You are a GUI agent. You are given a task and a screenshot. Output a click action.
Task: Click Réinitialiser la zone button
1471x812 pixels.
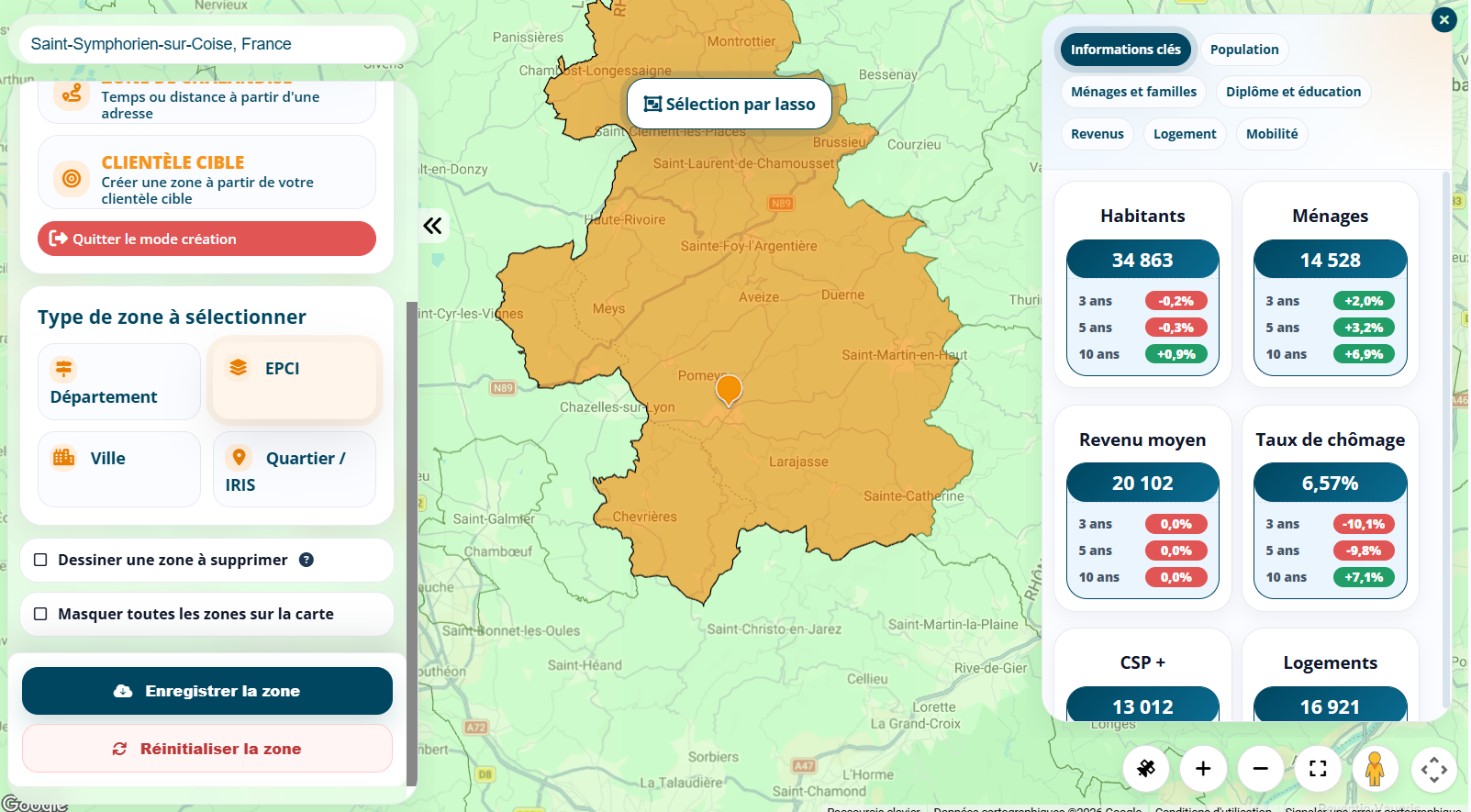[x=207, y=749]
